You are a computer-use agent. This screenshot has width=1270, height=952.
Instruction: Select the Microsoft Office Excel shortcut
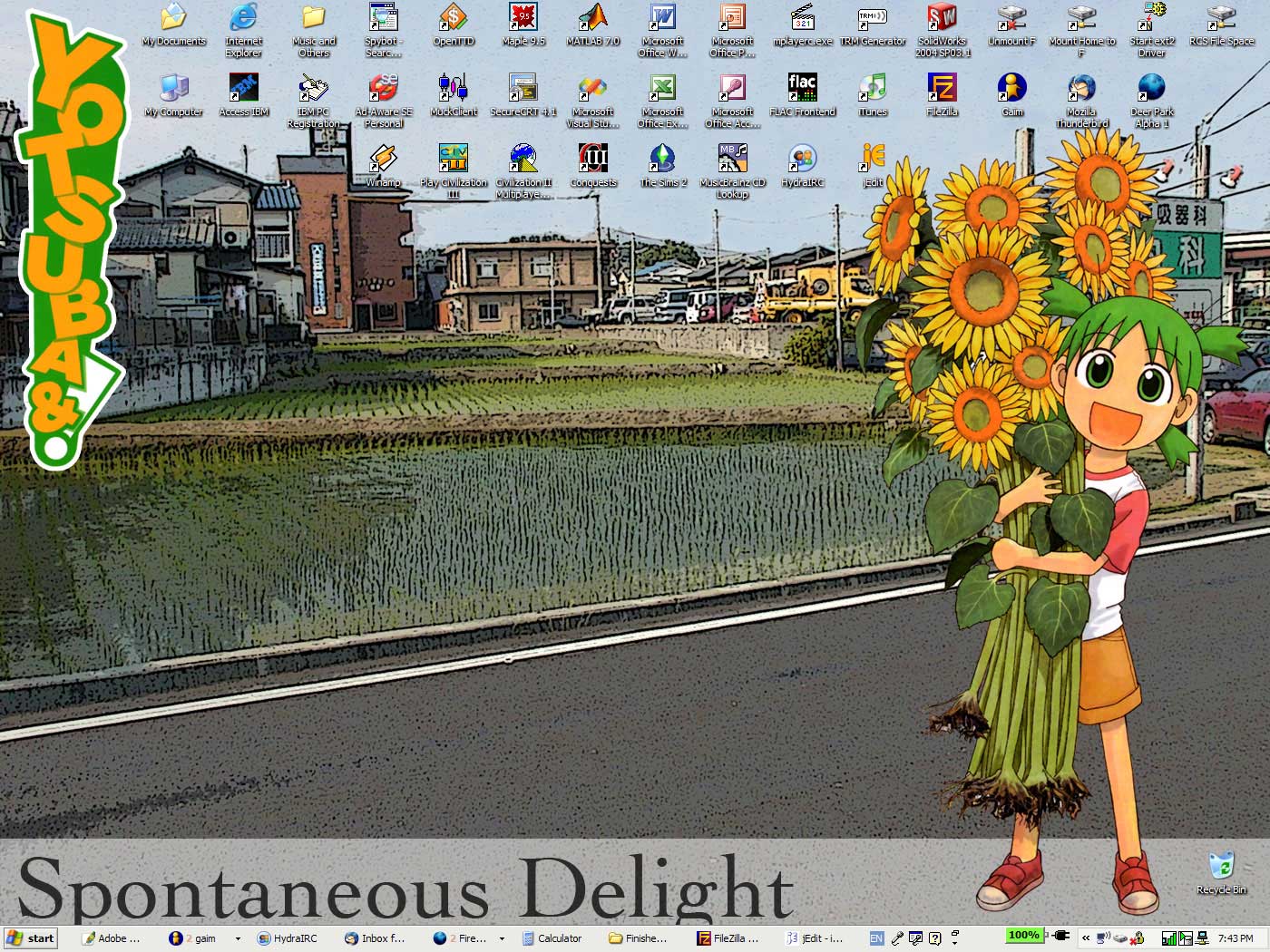click(x=663, y=101)
